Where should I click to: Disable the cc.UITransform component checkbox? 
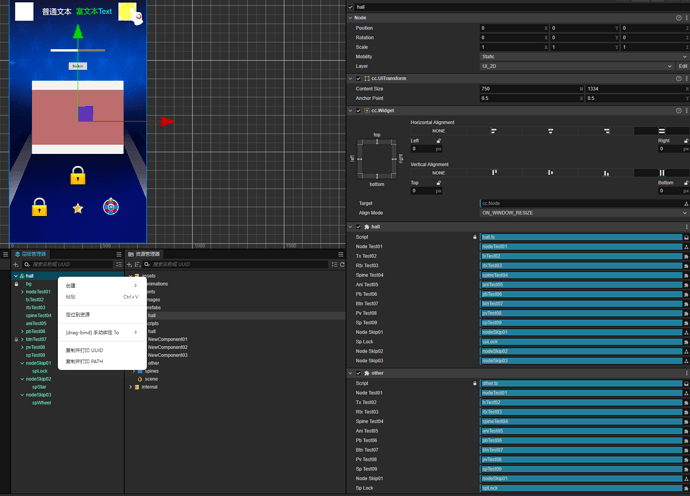358,79
